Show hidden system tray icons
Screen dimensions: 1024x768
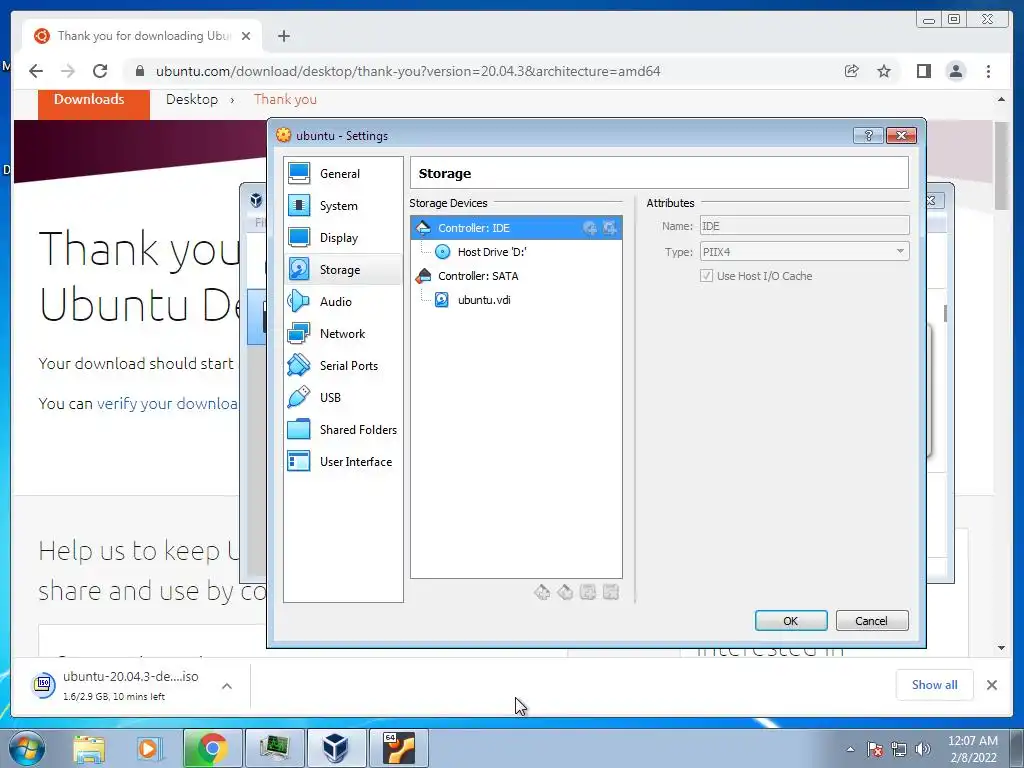(x=850, y=749)
